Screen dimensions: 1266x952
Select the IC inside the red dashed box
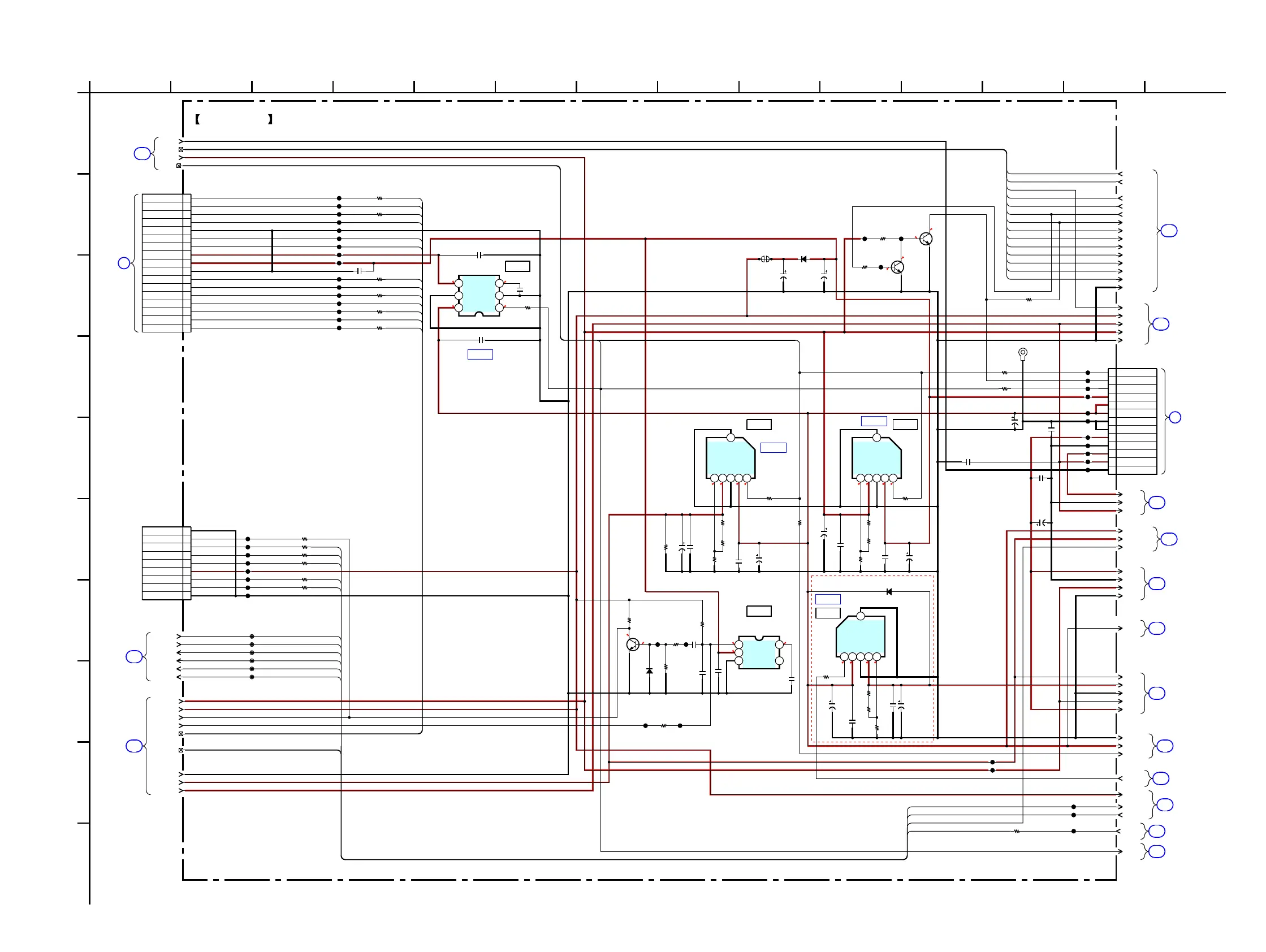pyautogui.click(x=860, y=637)
